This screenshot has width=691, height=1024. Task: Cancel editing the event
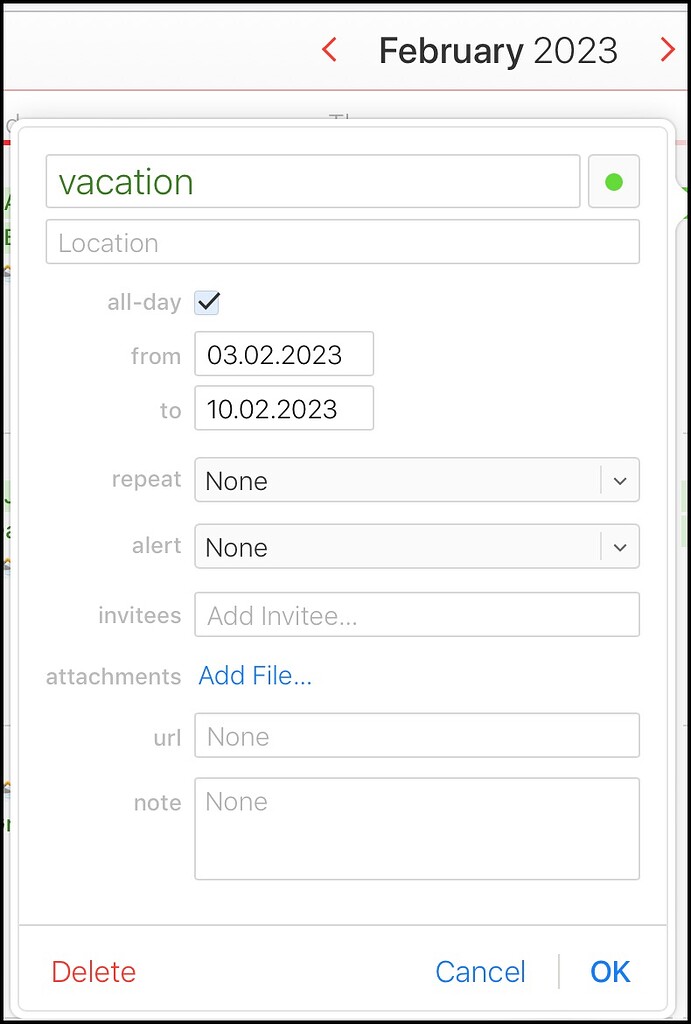480,971
